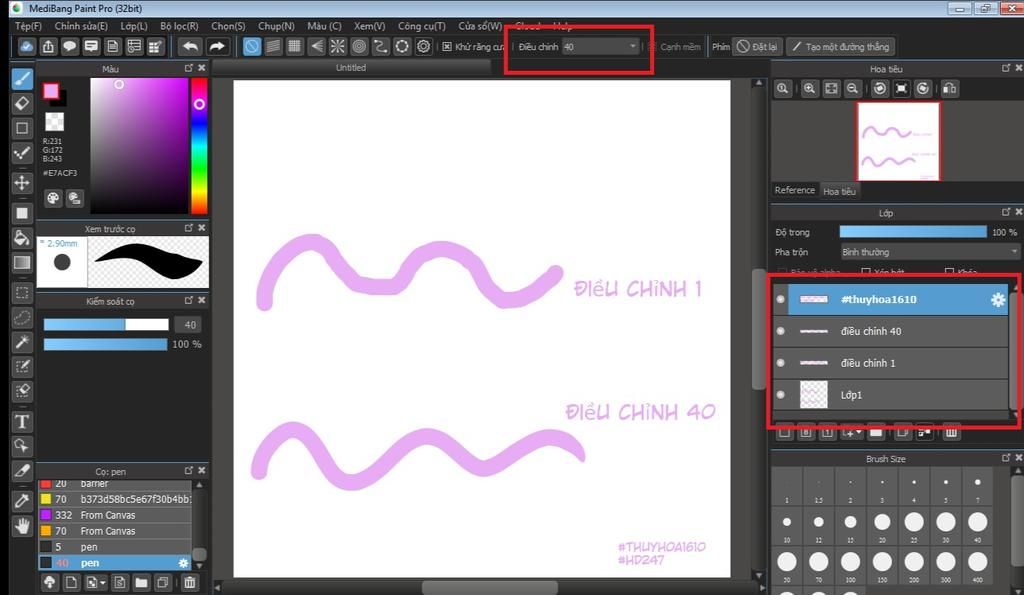The width and height of the screenshot is (1024, 595).
Task: Pick a hue on the rainbow bar
Action: [199, 146]
